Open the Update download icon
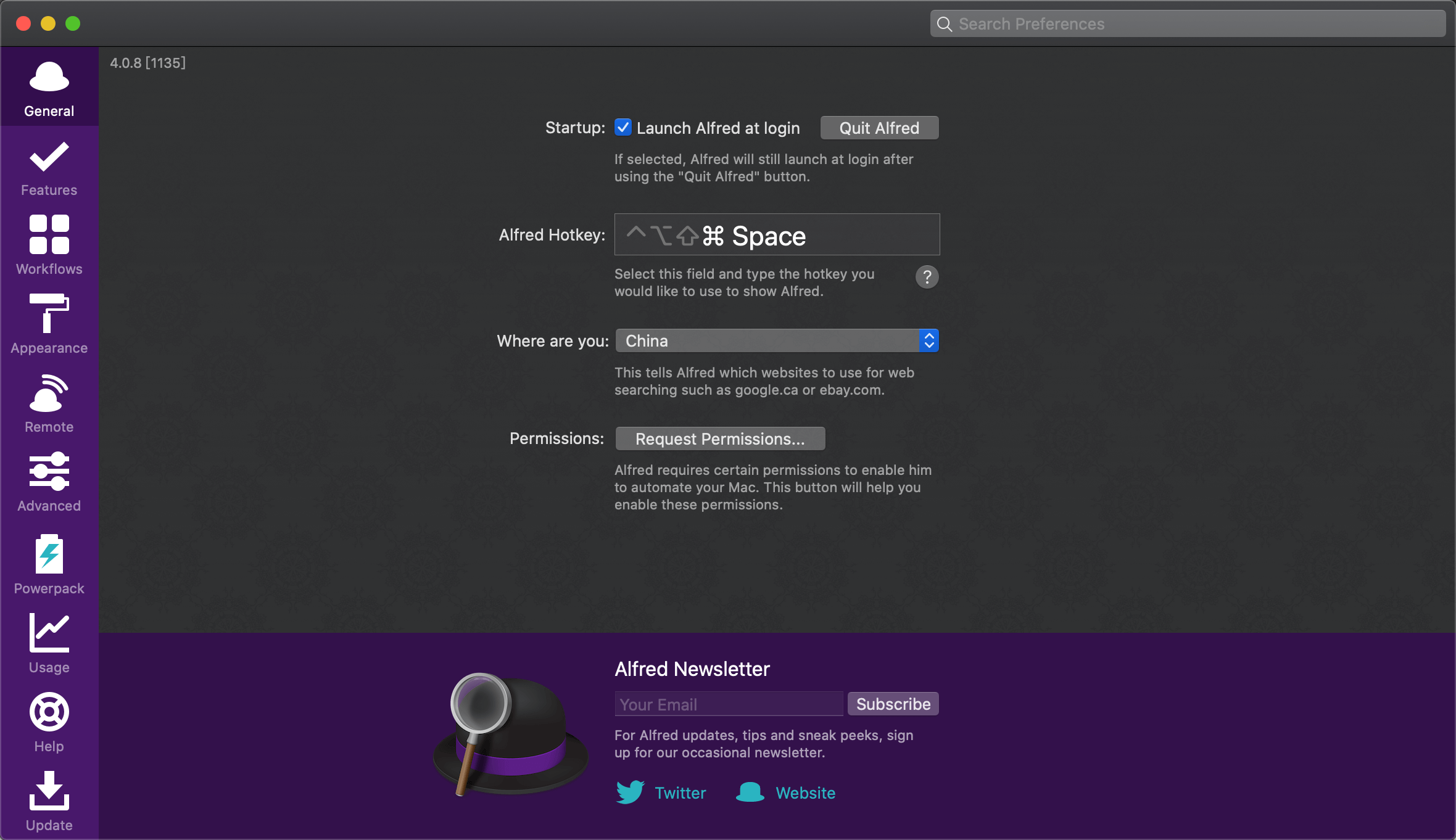 (49, 791)
